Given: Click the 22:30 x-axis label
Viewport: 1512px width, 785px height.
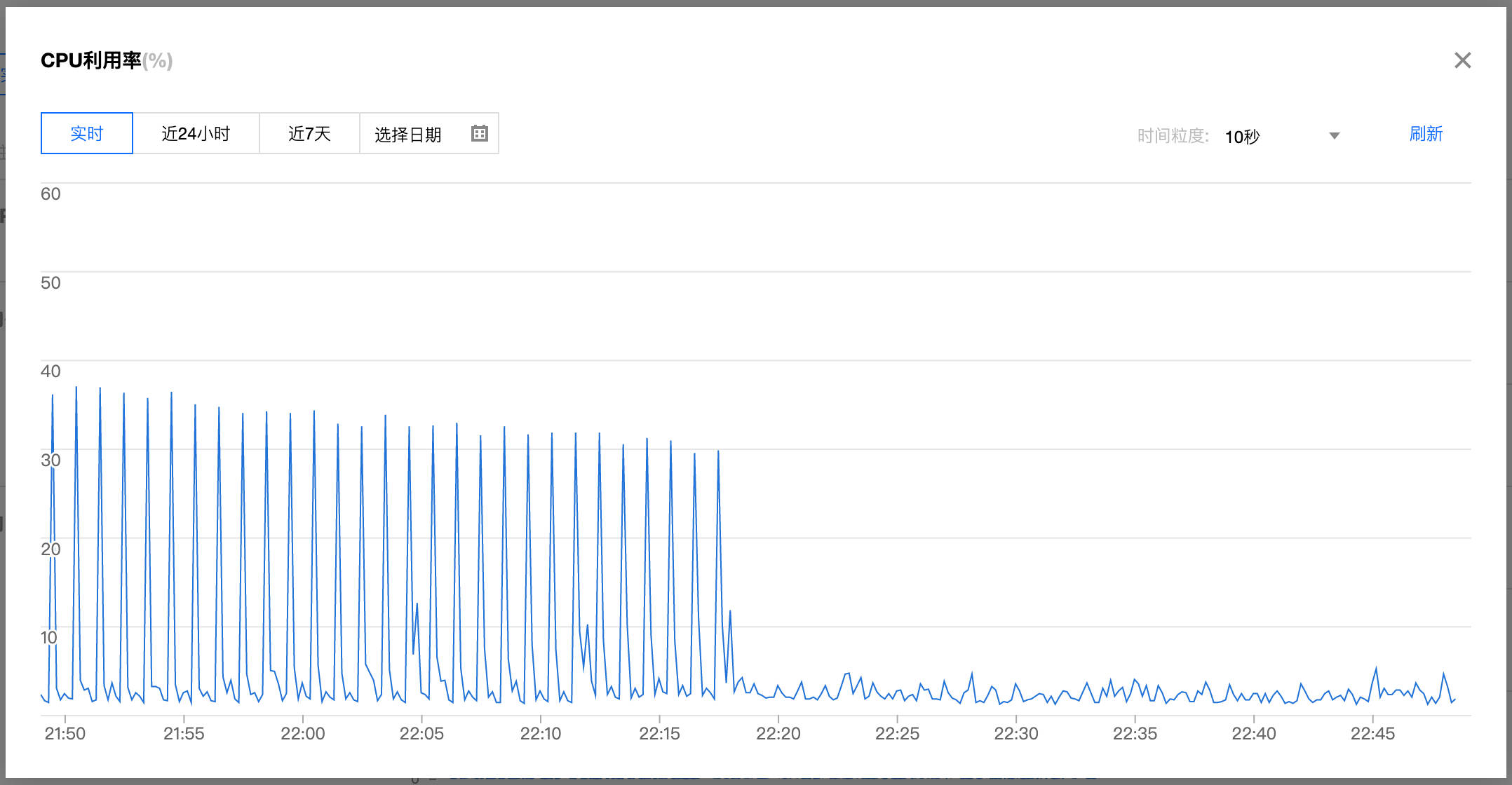Looking at the screenshot, I should pos(1016,733).
